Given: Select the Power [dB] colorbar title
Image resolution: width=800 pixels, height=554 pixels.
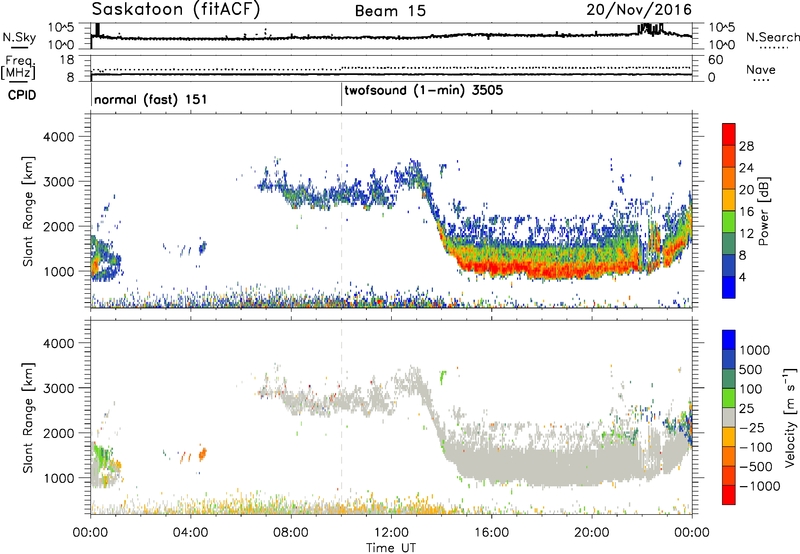Looking at the screenshot, I should pyautogui.click(x=763, y=211).
